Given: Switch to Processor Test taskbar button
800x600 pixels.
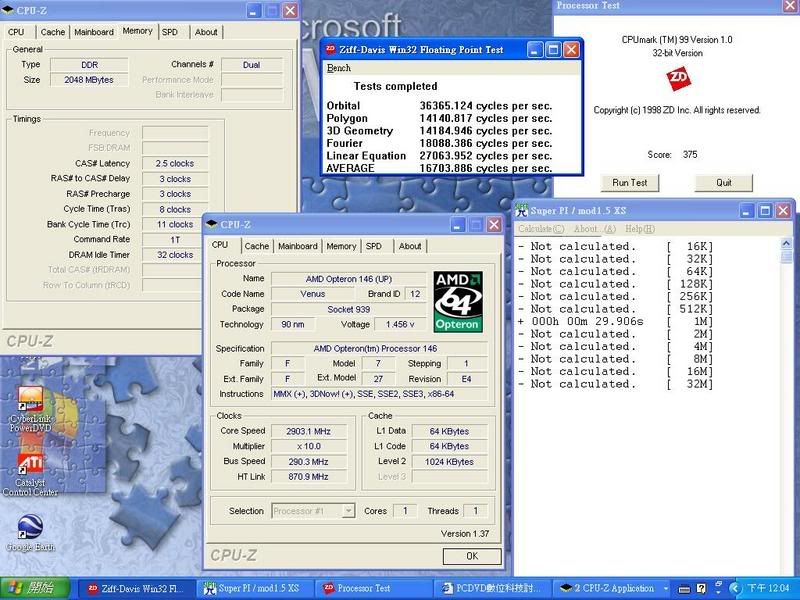Looking at the screenshot, I should [373, 589].
